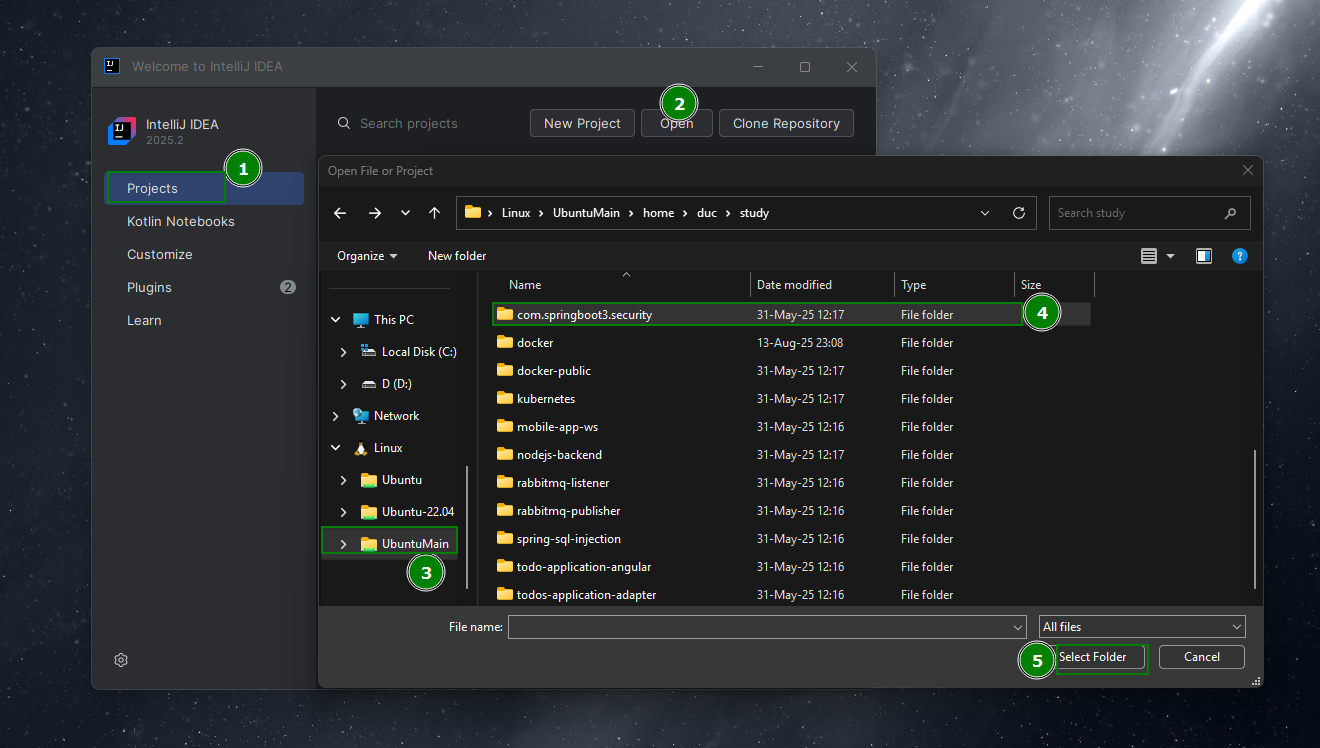The image size is (1320, 748).
Task: Click This PC computer icon in tree
Action: (361, 320)
